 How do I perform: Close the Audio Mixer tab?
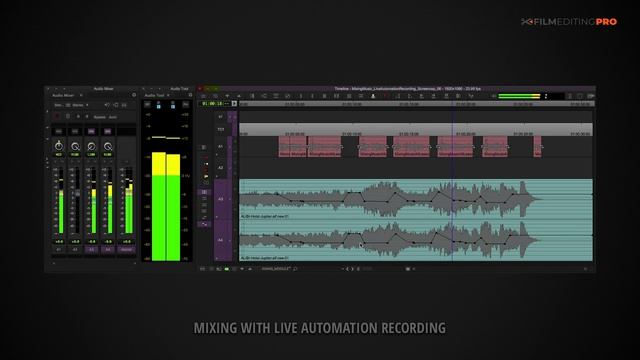click(81, 95)
